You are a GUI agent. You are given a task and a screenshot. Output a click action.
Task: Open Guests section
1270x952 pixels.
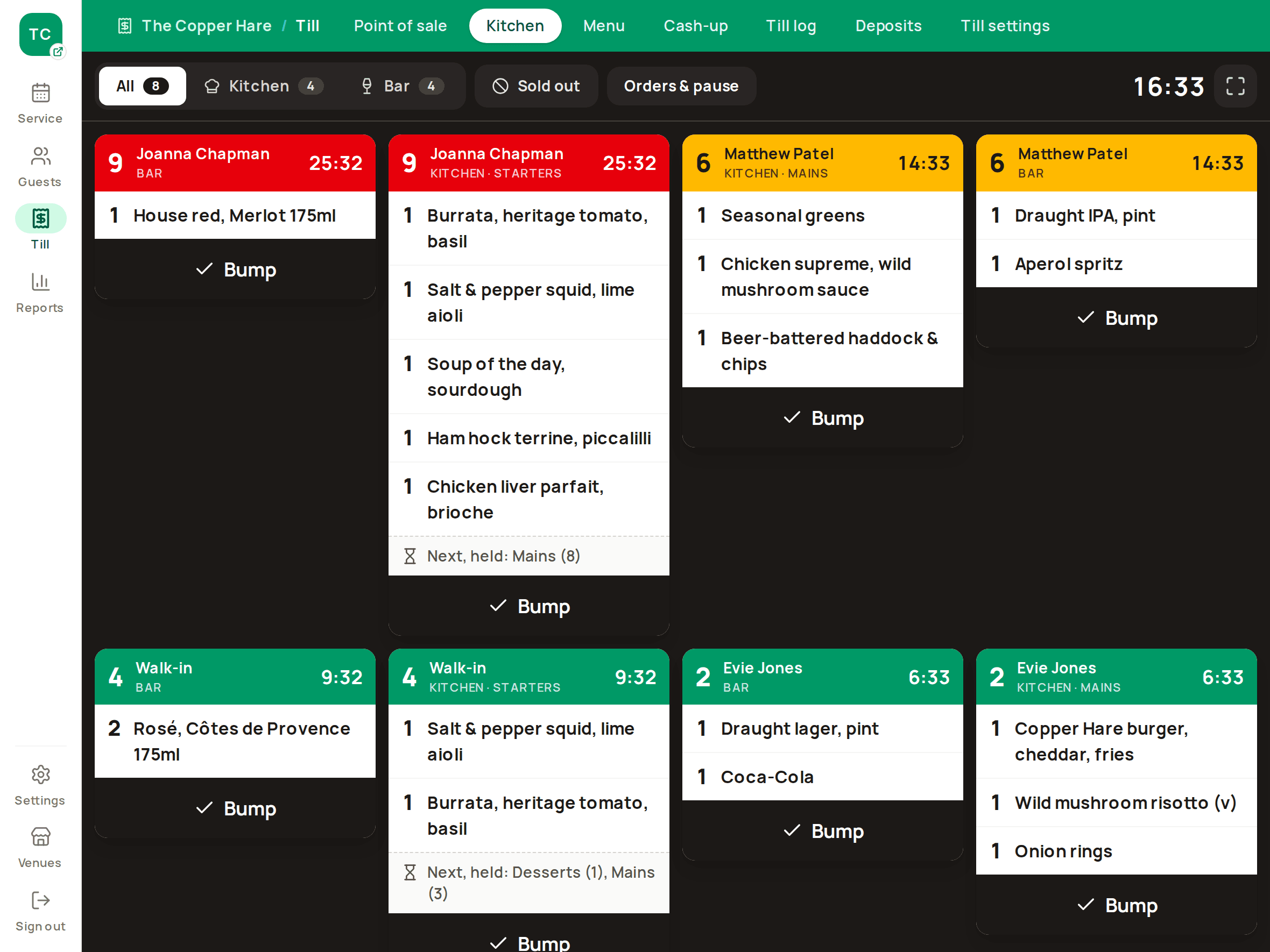40,166
